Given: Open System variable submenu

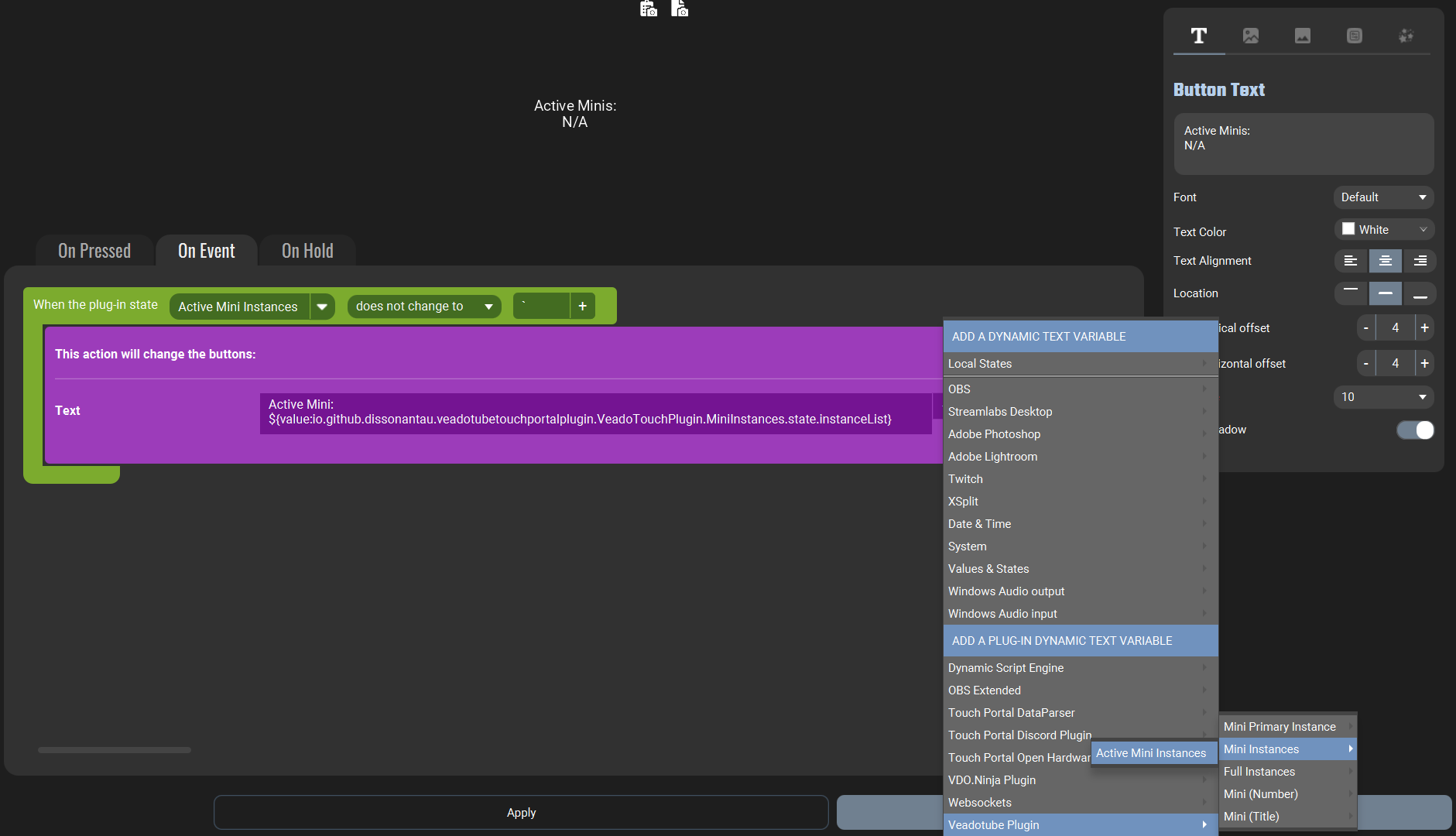Looking at the screenshot, I should pos(1081,546).
